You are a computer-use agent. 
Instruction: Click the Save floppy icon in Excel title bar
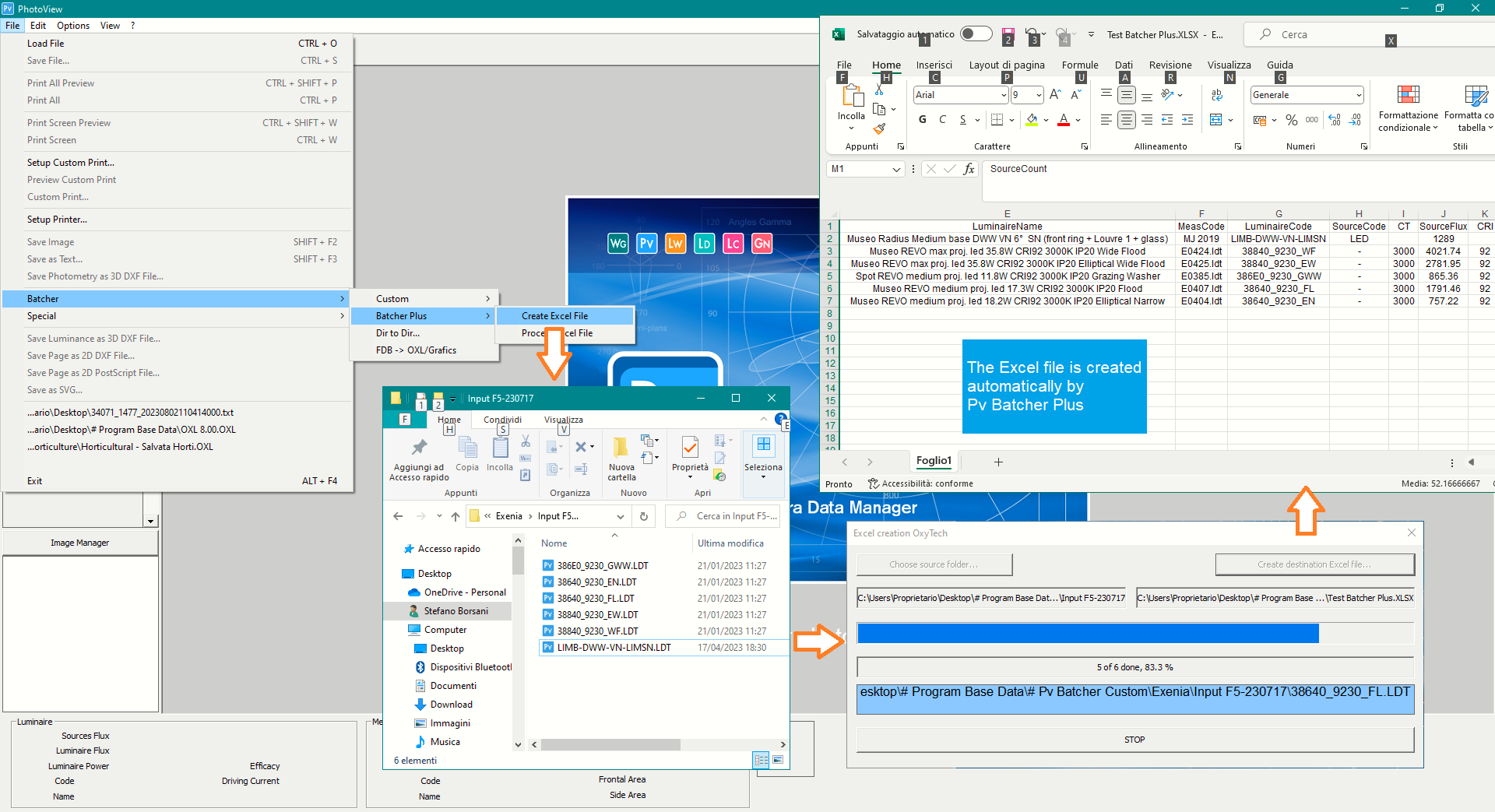click(1008, 34)
